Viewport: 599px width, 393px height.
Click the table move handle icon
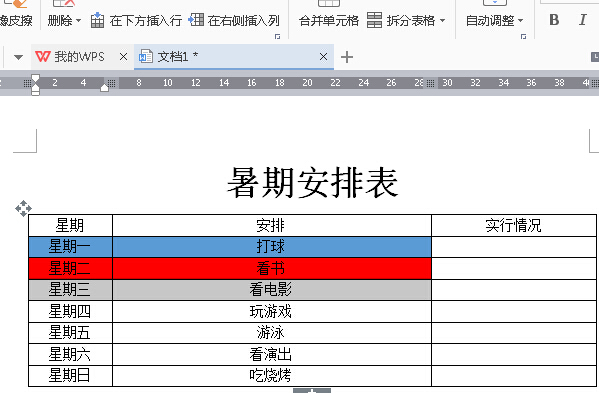tap(23, 209)
